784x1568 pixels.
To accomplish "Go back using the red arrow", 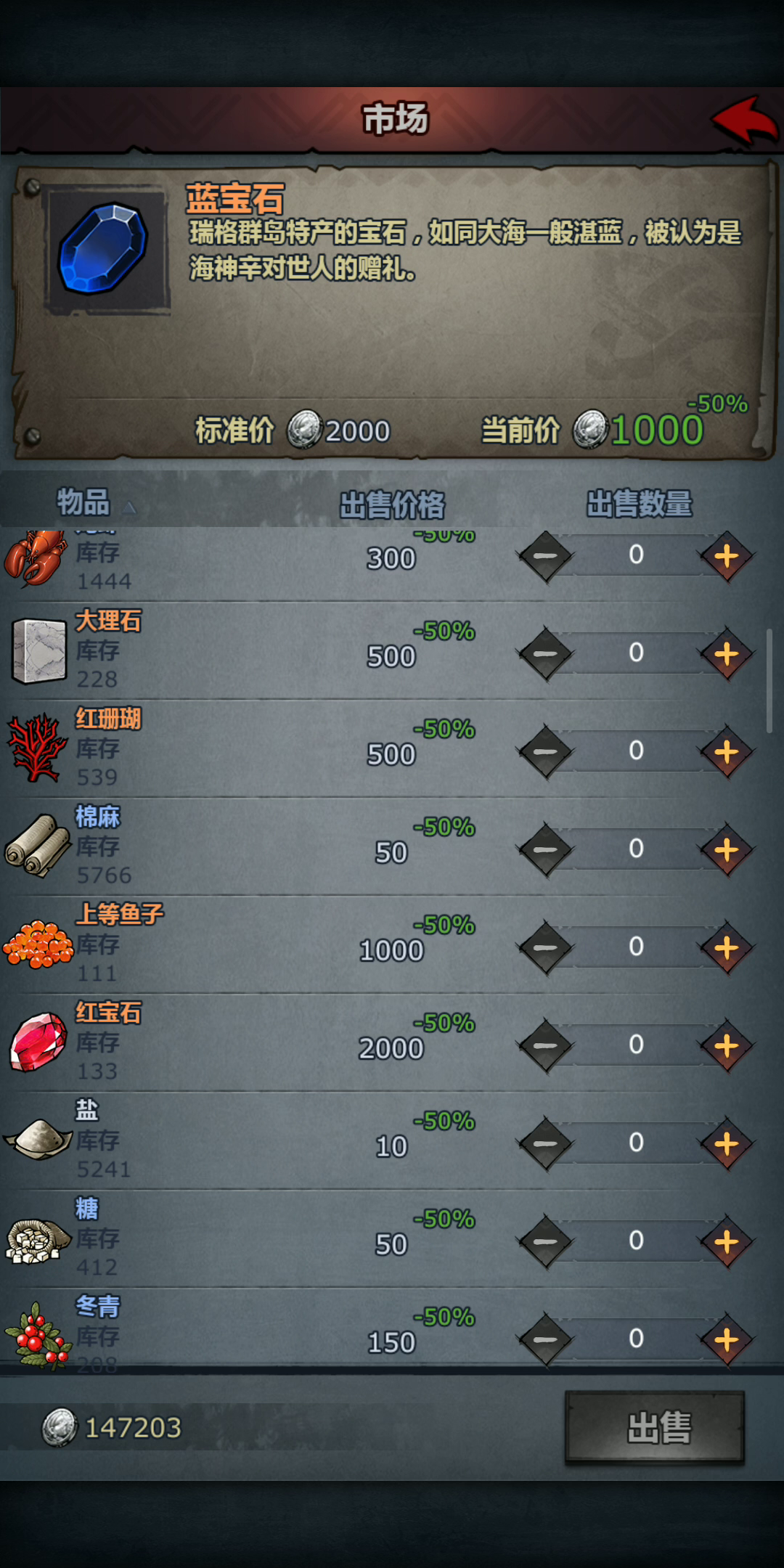I will 744,120.
